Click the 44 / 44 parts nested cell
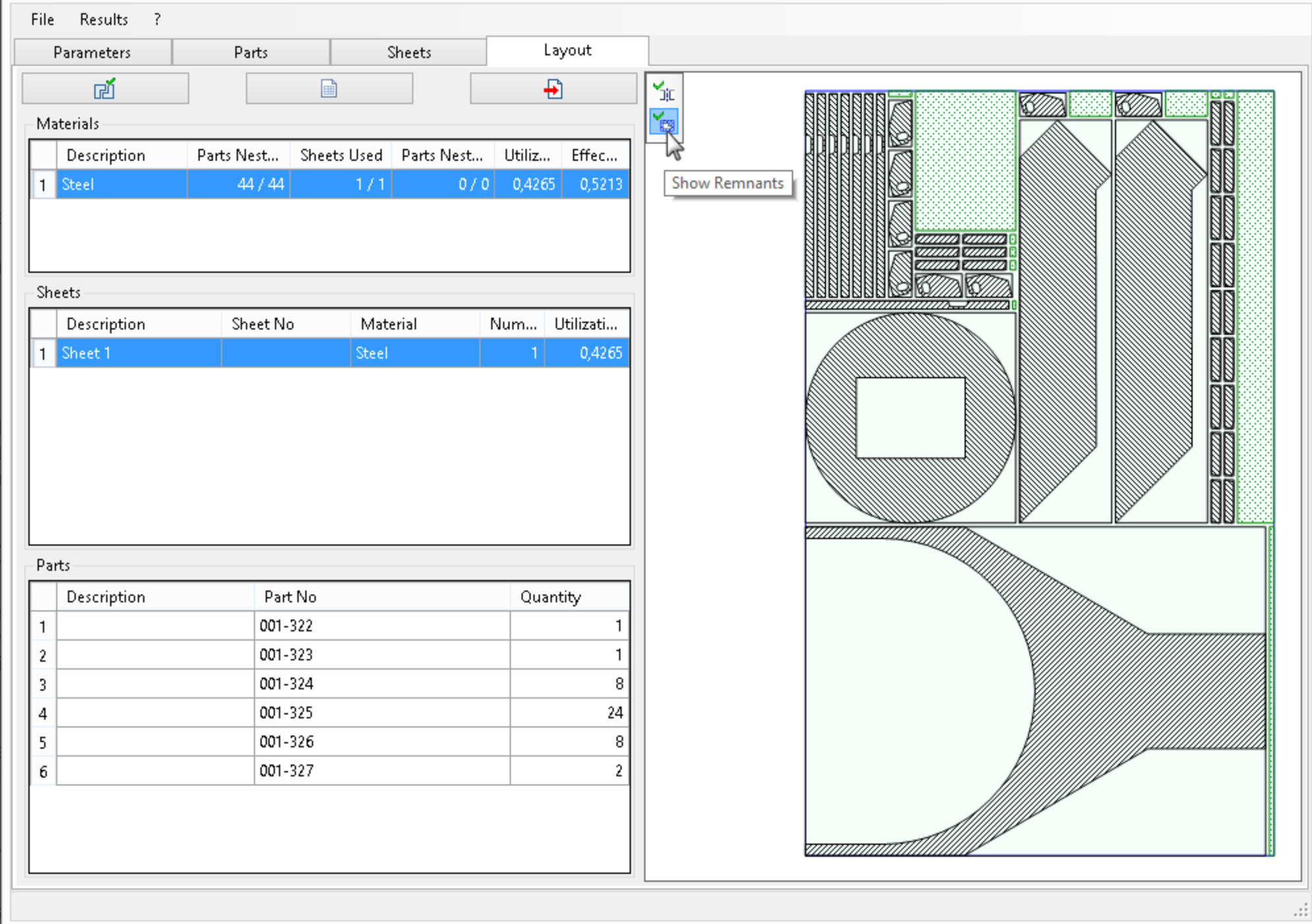This screenshot has height=924, width=1312. [239, 184]
